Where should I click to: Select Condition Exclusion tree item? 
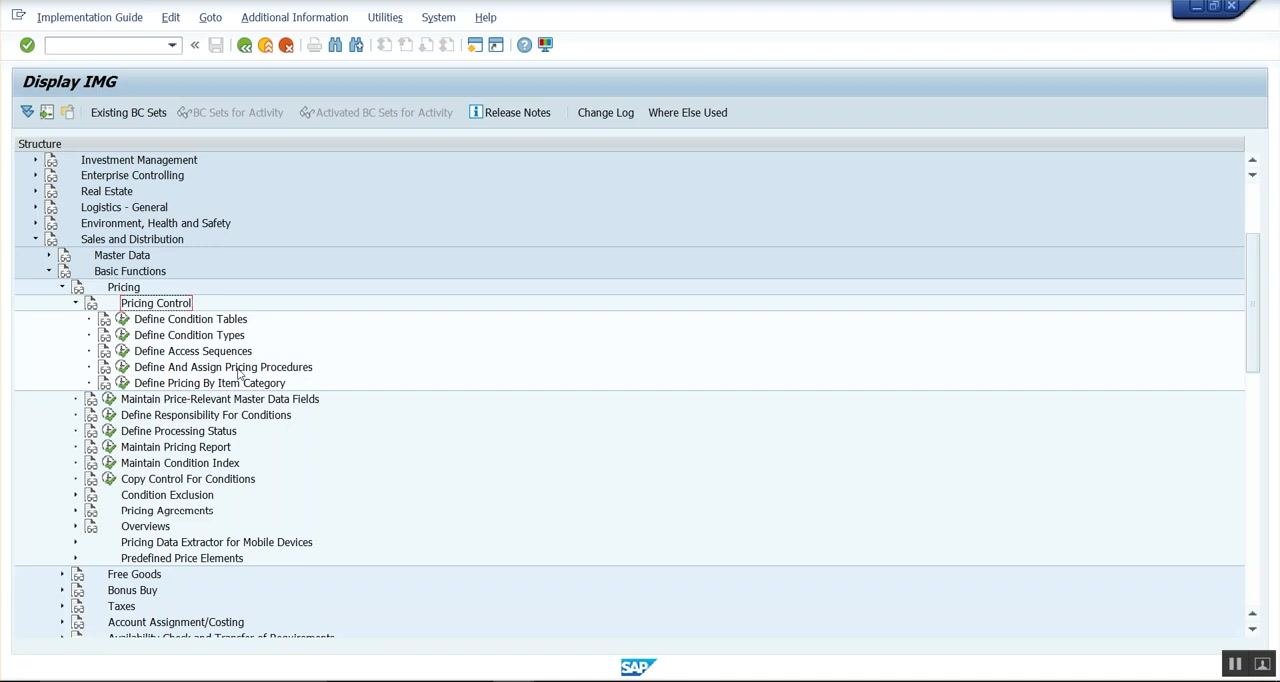point(167,495)
